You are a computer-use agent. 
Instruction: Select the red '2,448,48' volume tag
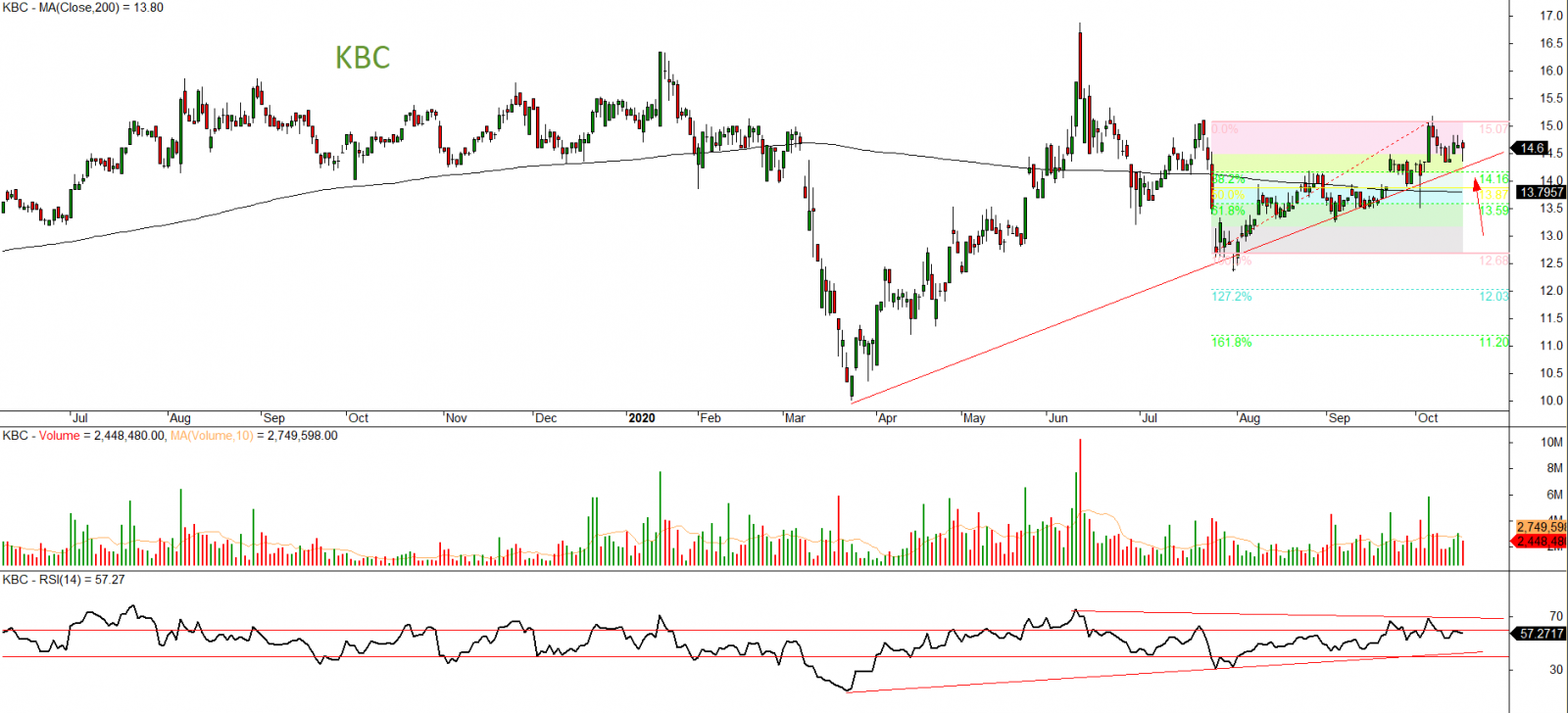coord(1541,541)
